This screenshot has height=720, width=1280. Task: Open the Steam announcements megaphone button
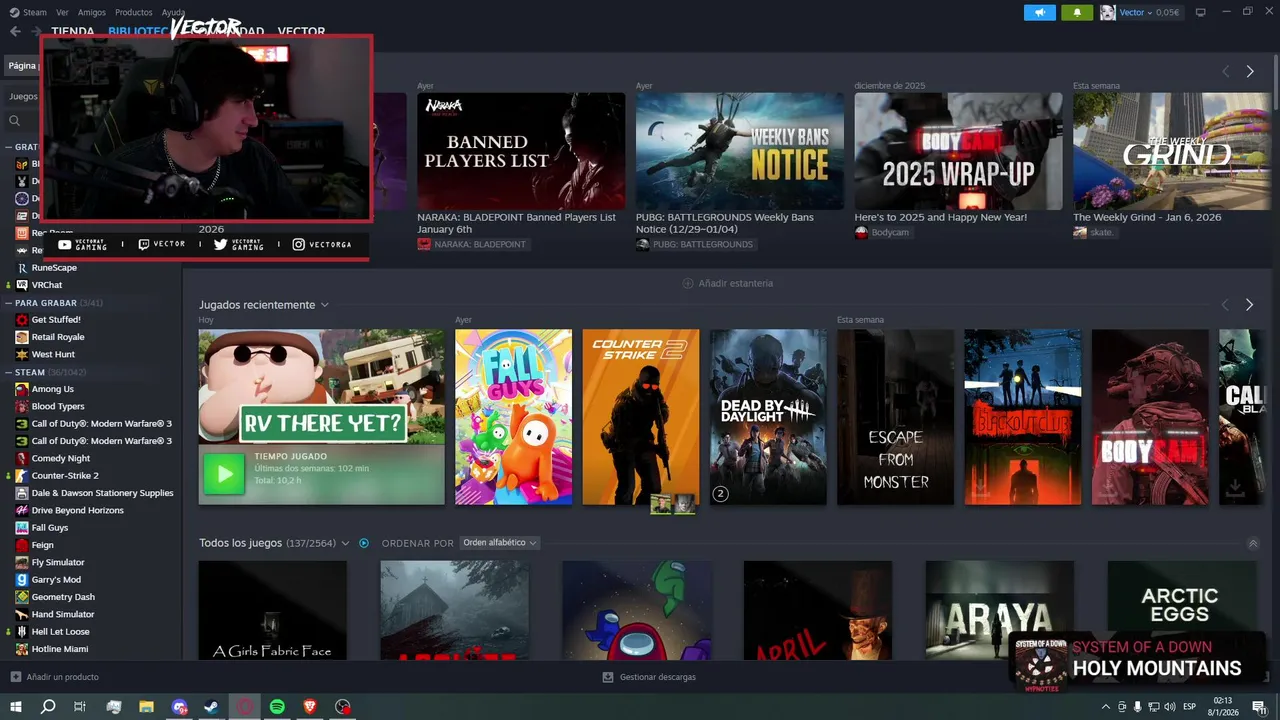tap(1040, 12)
